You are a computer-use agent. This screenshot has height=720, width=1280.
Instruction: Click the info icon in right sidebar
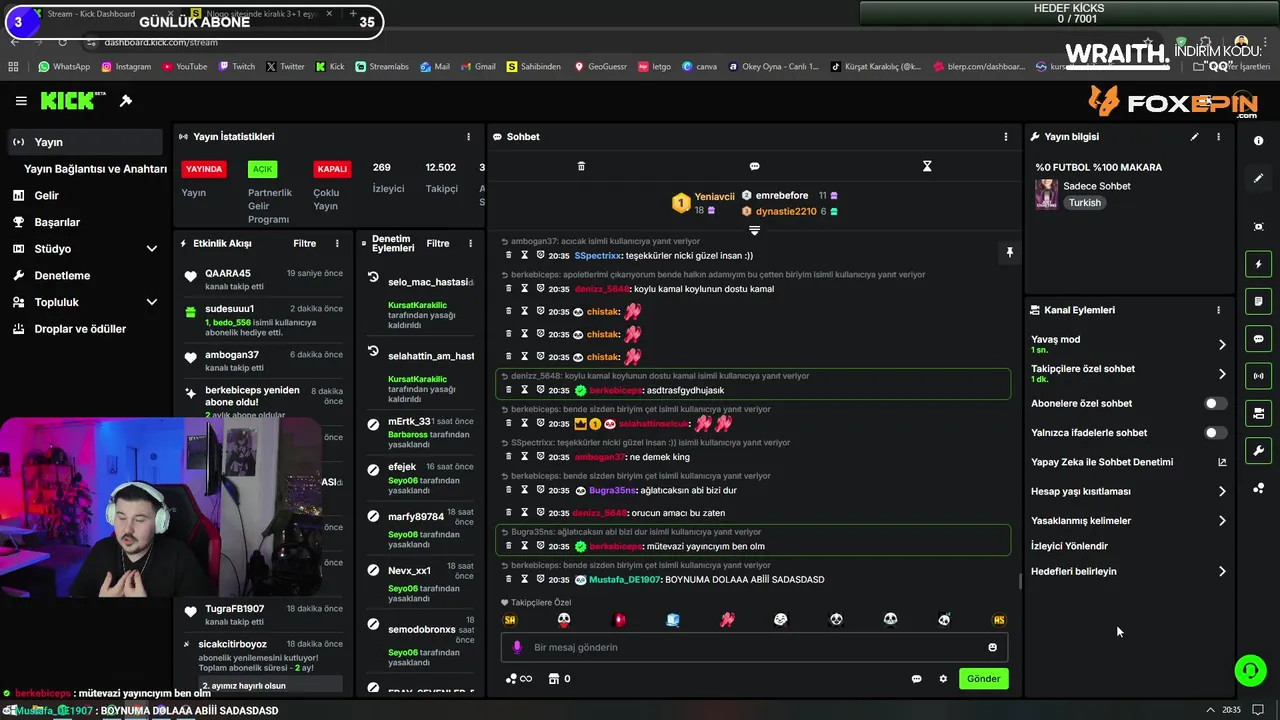click(x=1258, y=141)
